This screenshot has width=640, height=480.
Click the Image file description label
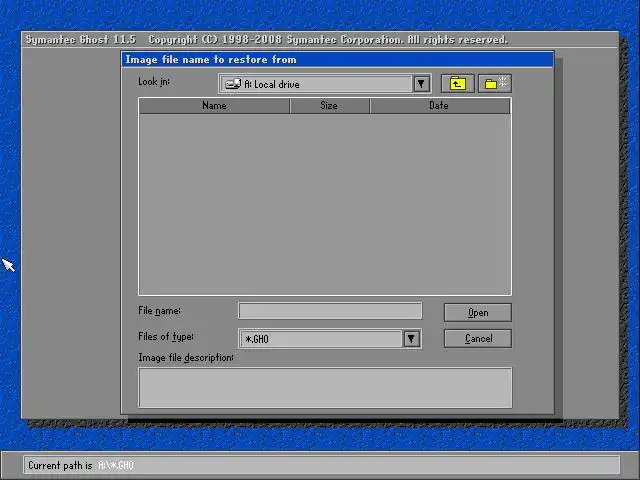click(186, 358)
